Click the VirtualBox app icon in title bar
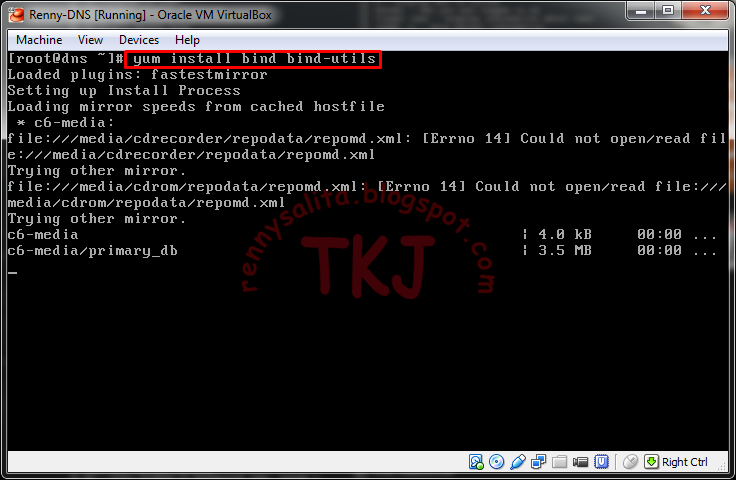This screenshot has height=480, width=736. (x=16, y=15)
